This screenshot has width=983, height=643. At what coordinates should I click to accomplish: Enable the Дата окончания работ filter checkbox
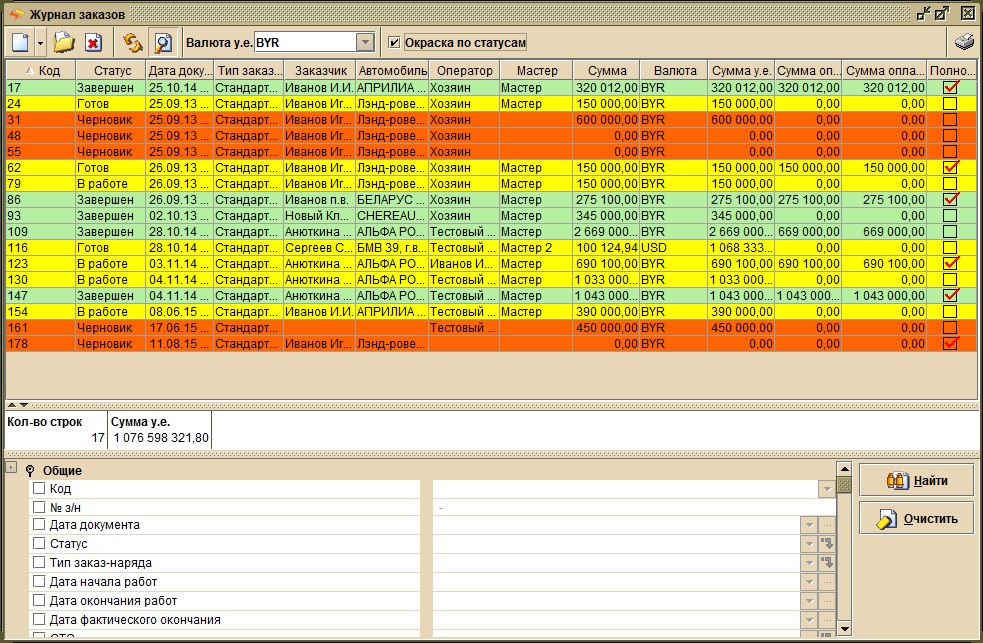39,600
